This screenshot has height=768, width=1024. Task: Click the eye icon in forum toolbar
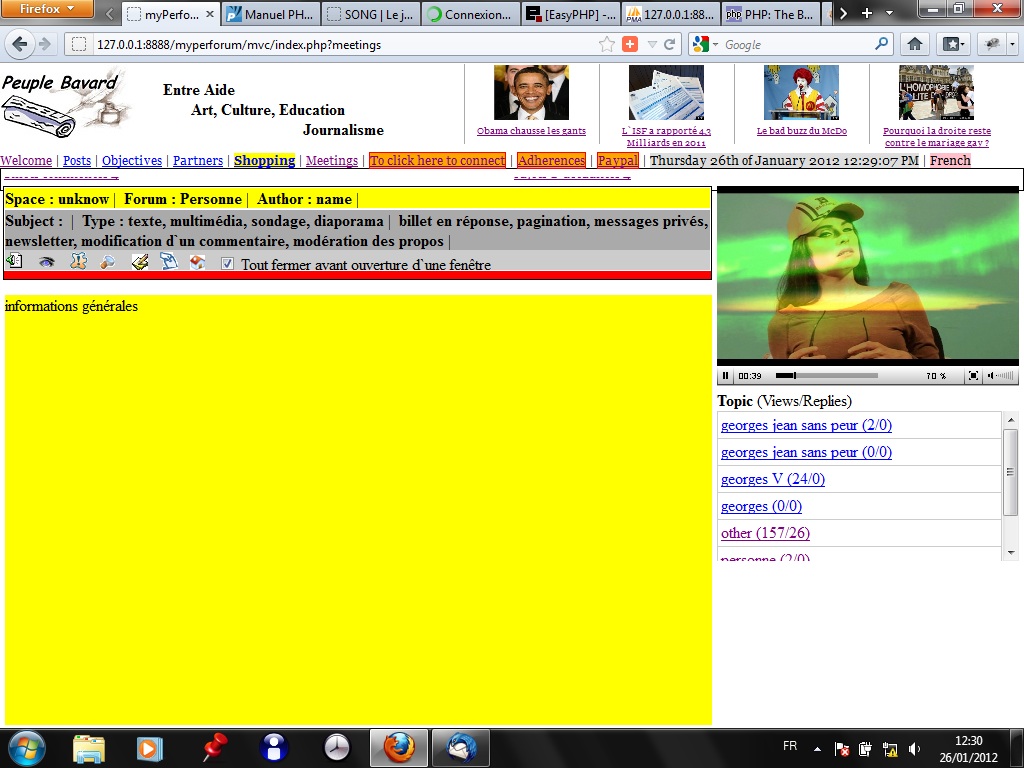tap(46, 263)
